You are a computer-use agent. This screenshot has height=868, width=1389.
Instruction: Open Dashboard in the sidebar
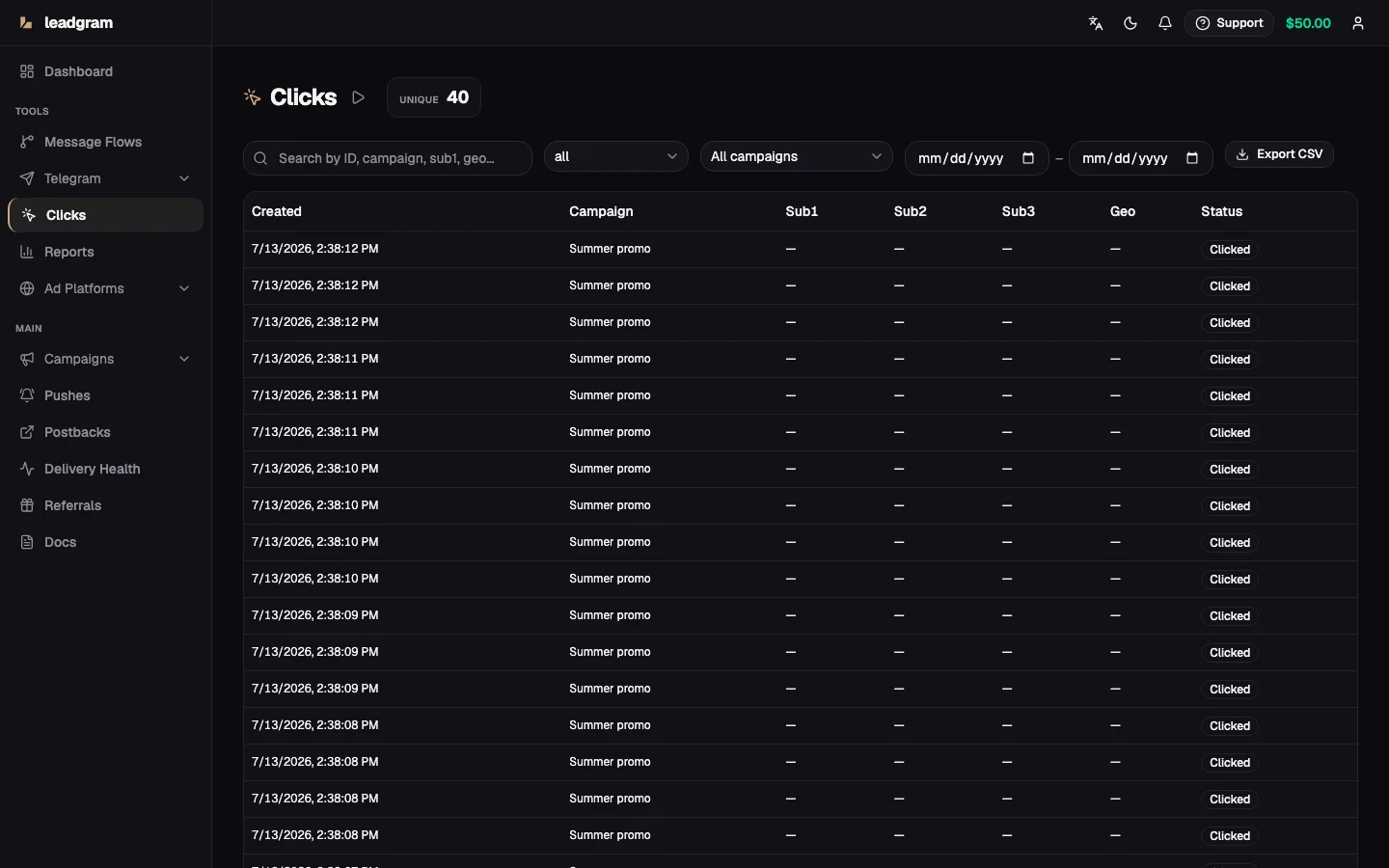tap(106, 71)
